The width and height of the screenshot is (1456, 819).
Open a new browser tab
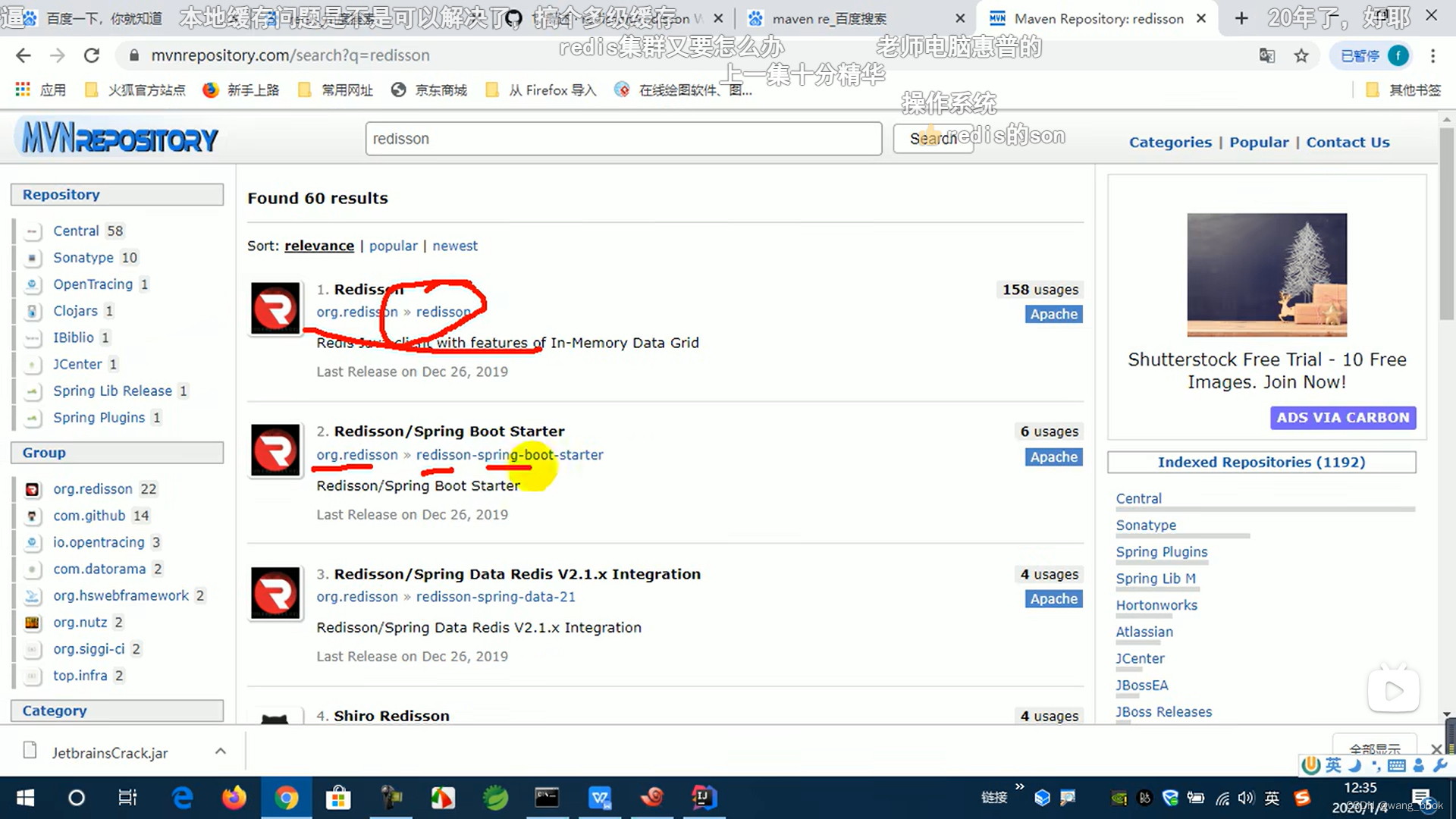point(1241,17)
